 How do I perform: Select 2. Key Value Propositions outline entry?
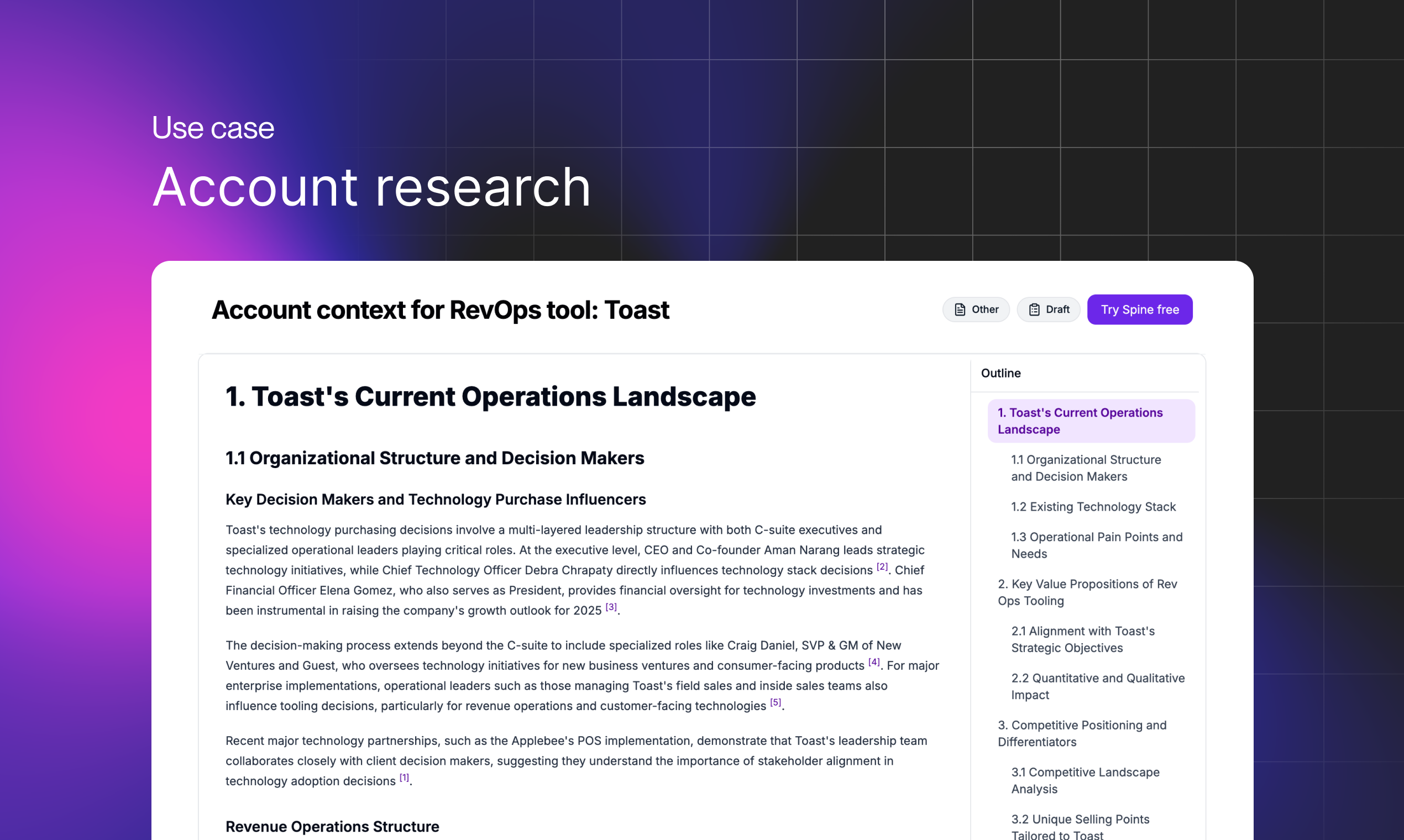coord(1087,592)
